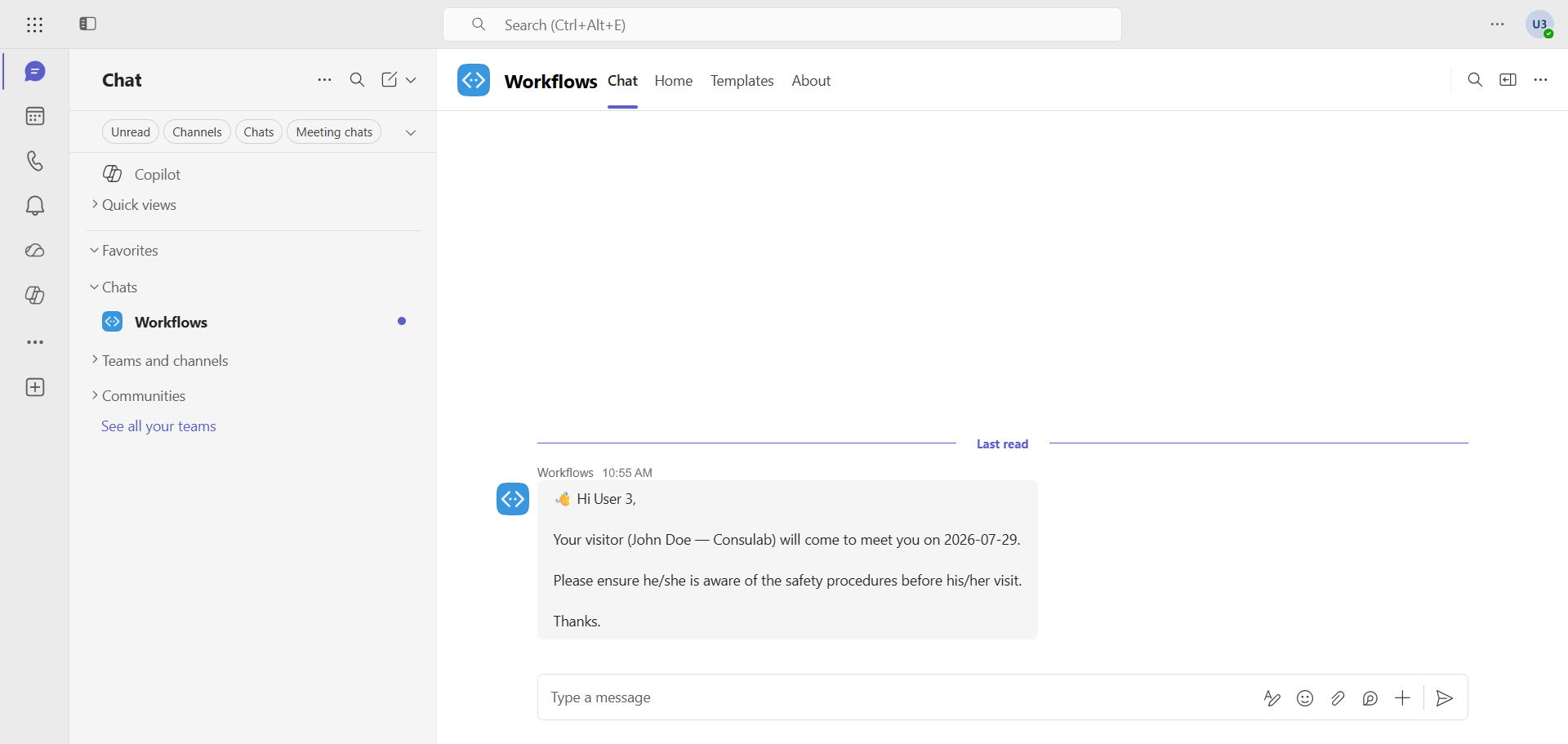Switch to the Home tab
The image size is (1568, 744).
674,81
